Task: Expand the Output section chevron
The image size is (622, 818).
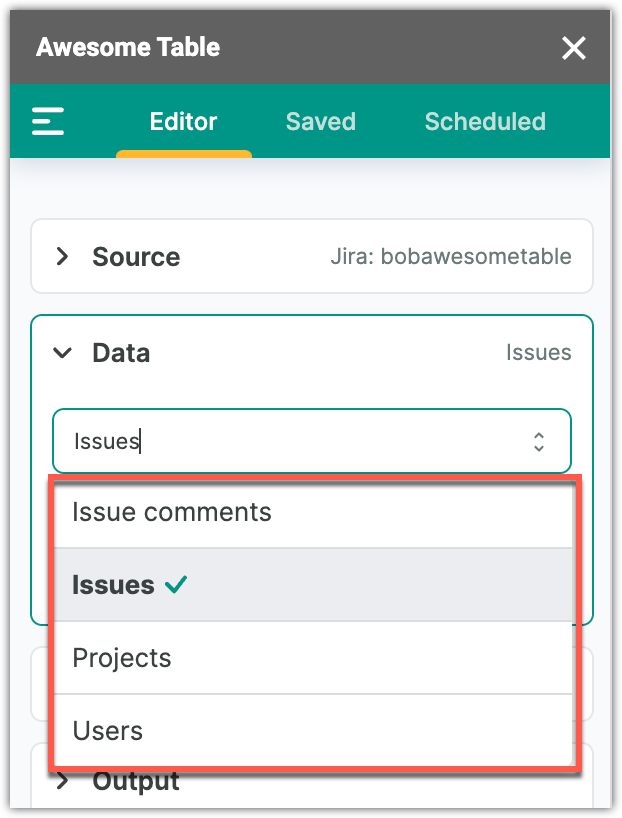Action: tap(63, 782)
